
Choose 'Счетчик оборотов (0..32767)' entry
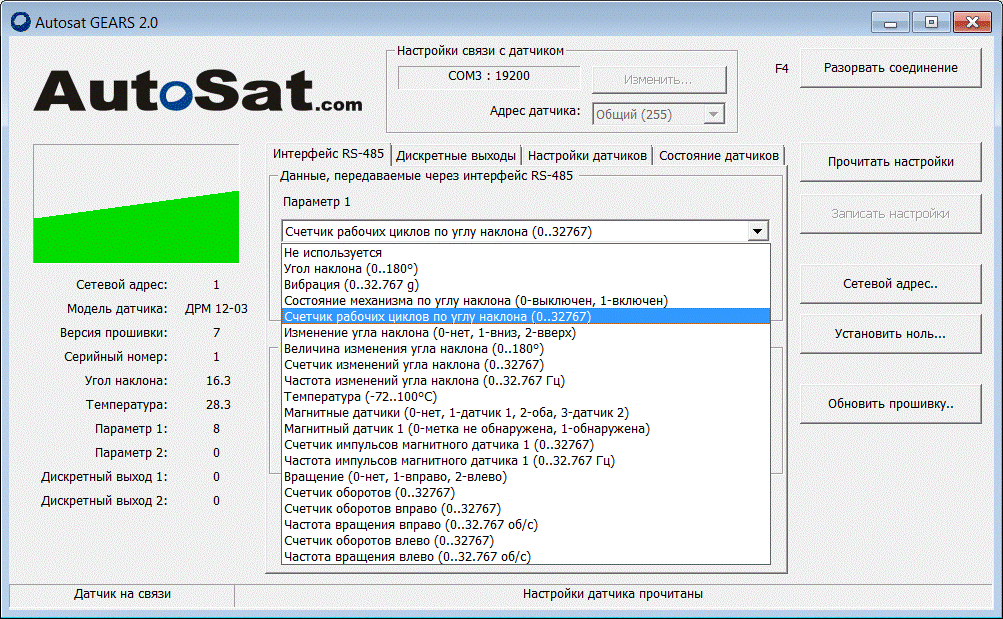coord(369,493)
